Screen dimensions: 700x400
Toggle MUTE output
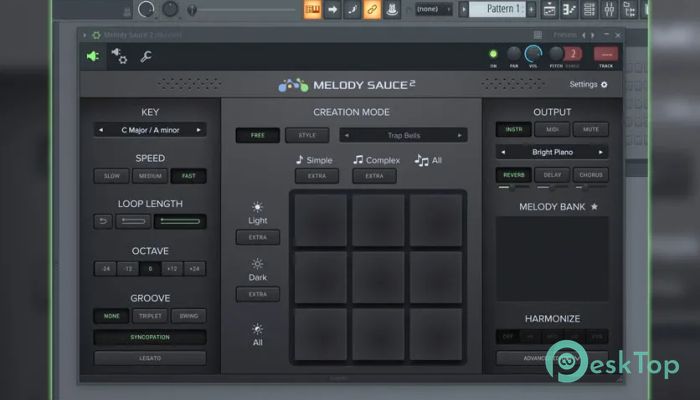click(x=591, y=129)
